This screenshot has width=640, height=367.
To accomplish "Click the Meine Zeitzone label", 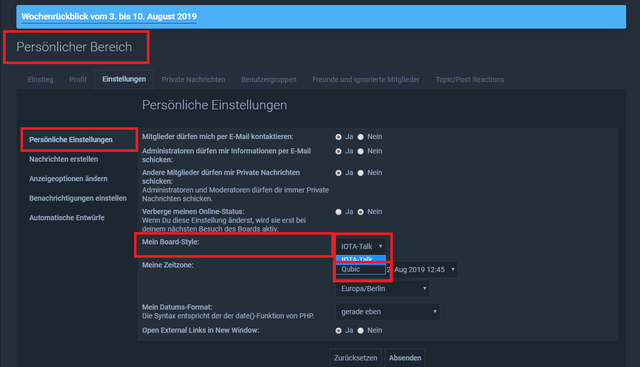I will pos(168,265).
